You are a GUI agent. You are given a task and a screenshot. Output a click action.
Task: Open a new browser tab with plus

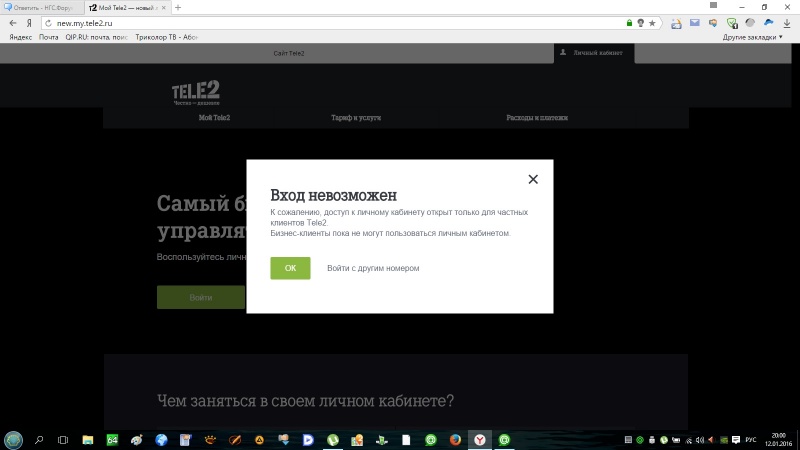coord(178,7)
